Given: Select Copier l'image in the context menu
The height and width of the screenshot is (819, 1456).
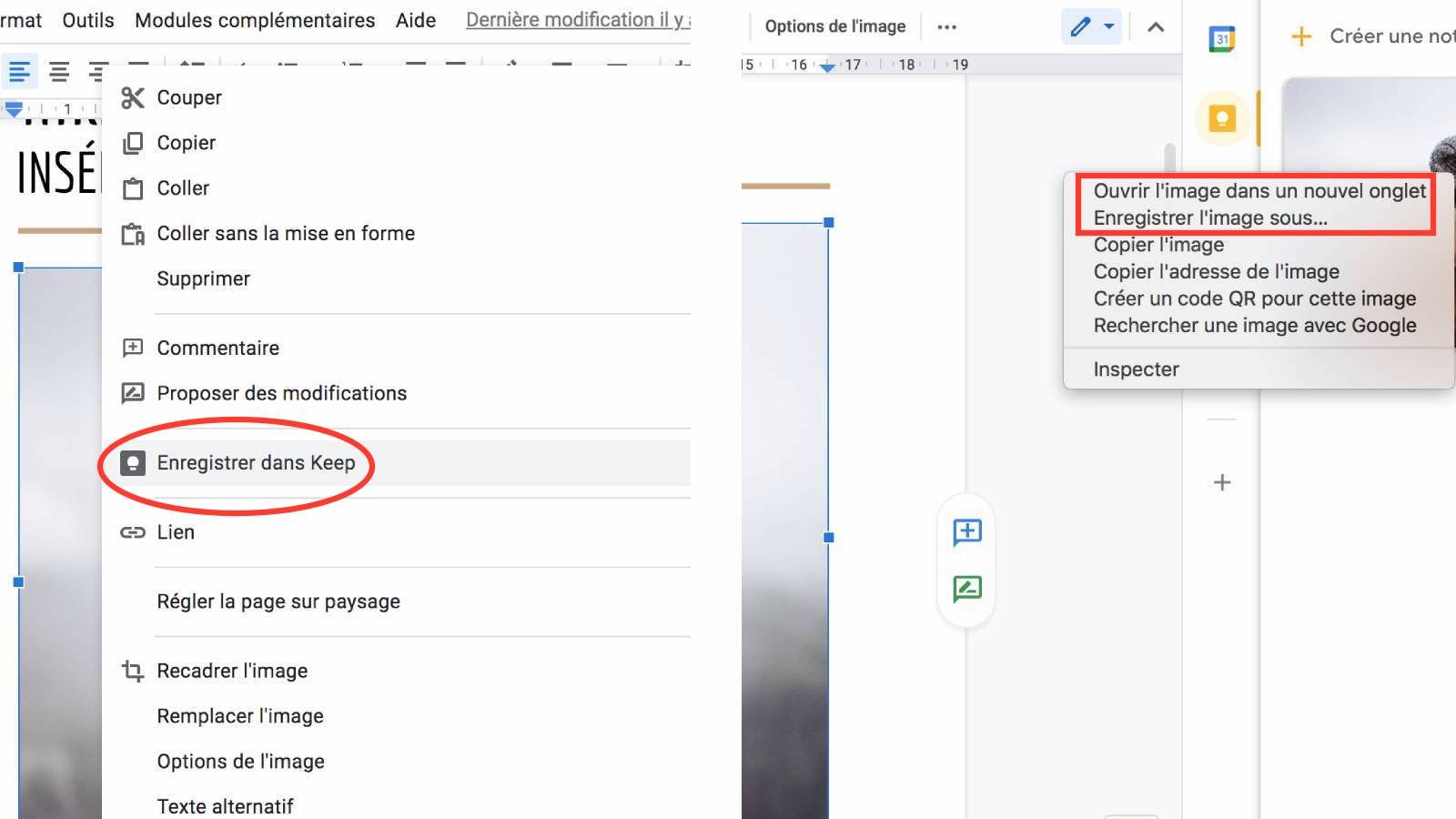Looking at the screenshot, I should pyautogui.click(x=1158, y=244).
